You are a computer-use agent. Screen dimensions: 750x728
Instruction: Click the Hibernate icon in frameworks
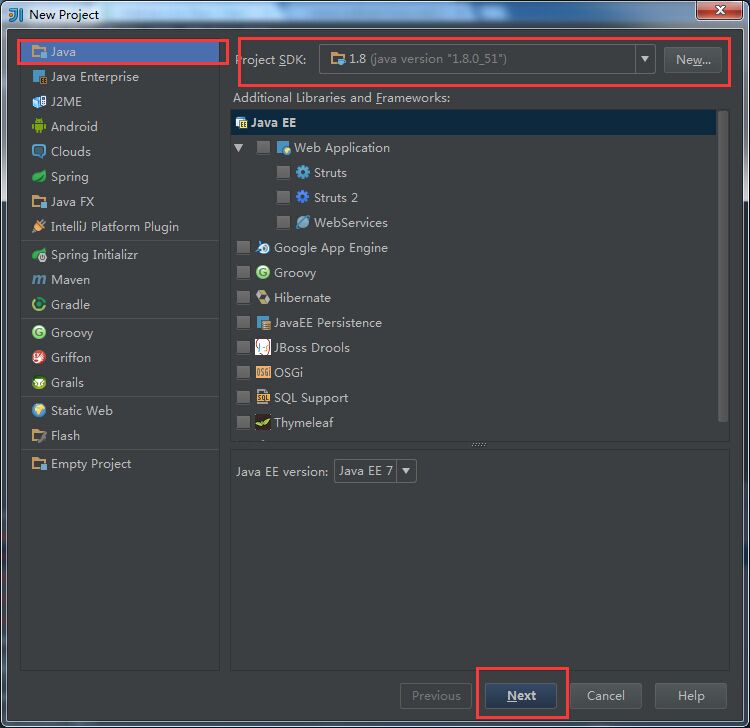(x=263, y=297)
